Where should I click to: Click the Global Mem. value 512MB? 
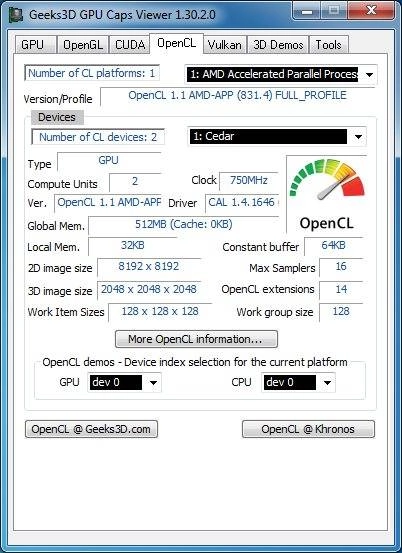[184, 225]
